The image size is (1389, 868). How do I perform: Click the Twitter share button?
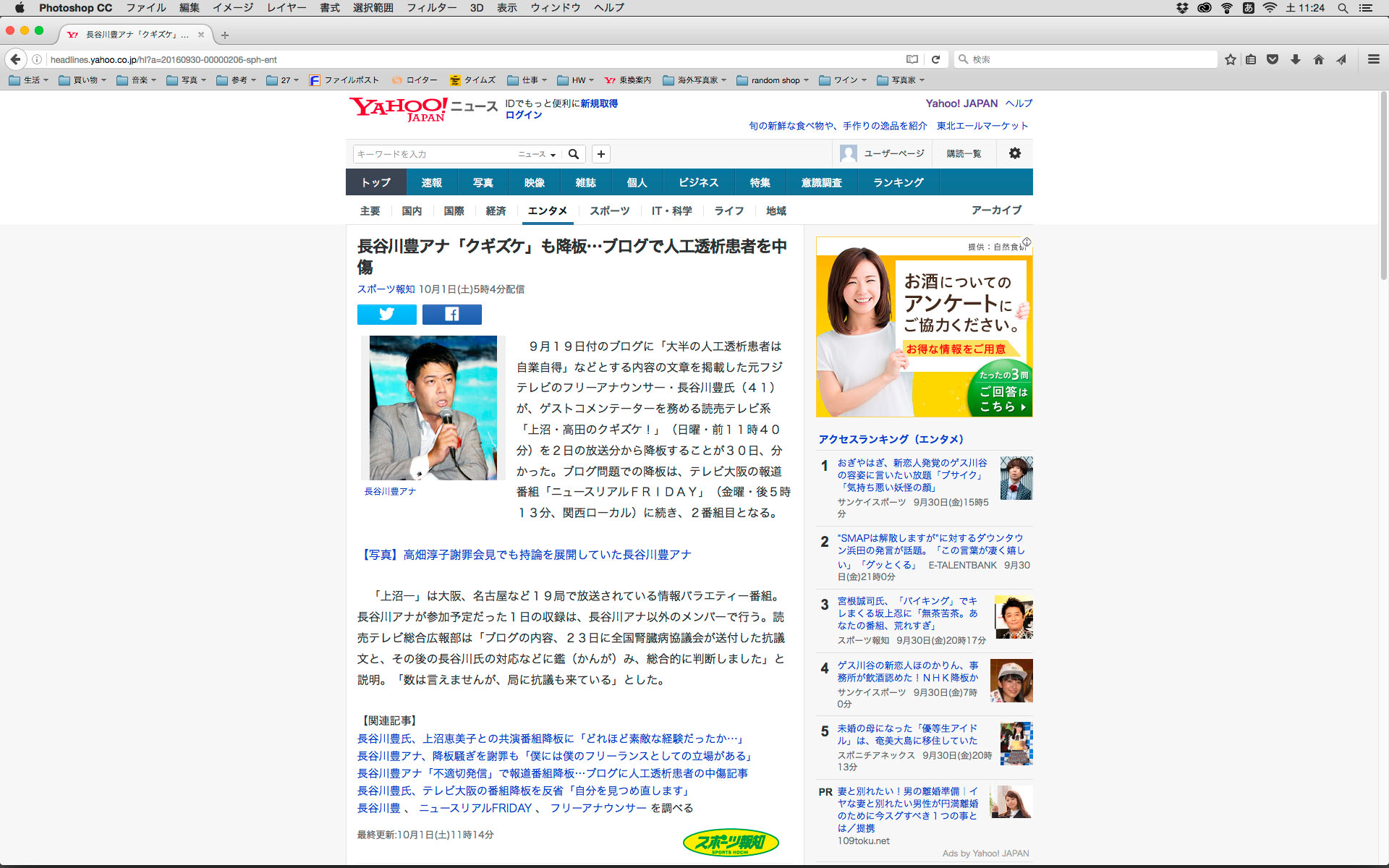[386, 314]
